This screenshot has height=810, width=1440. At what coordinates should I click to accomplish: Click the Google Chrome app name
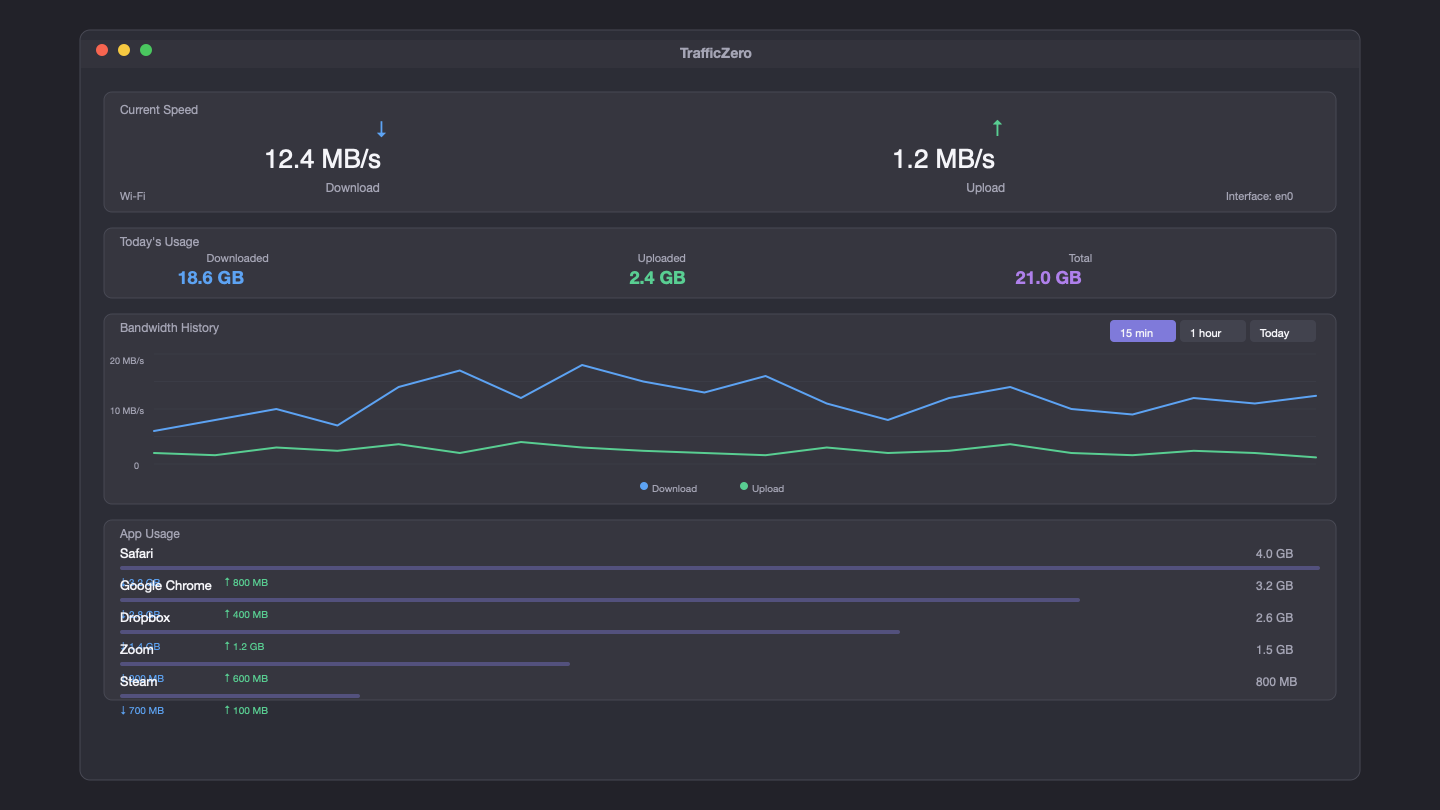166,585
